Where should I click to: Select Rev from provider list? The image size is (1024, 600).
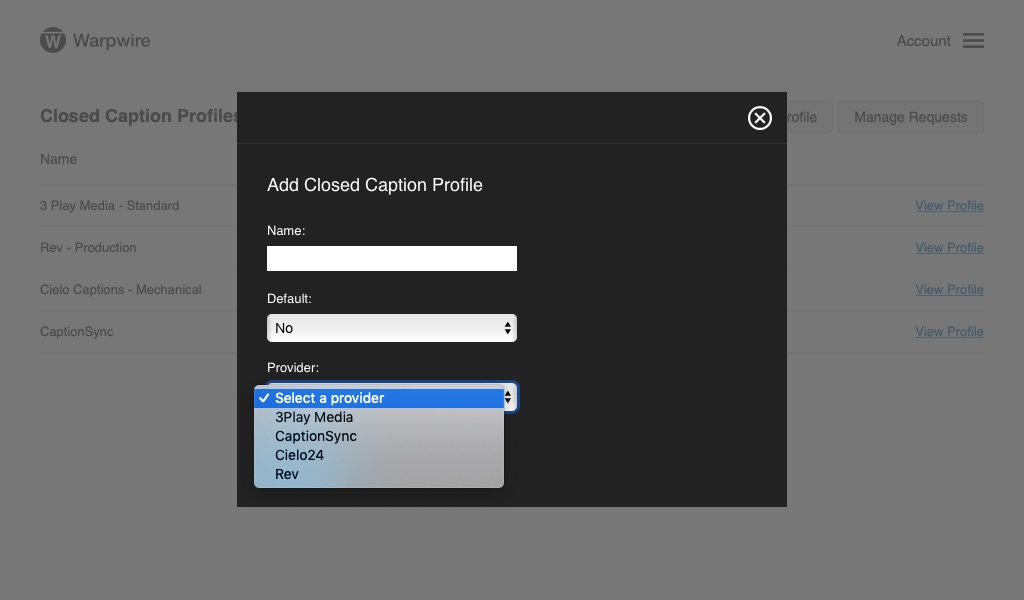[x=379, y=474]
